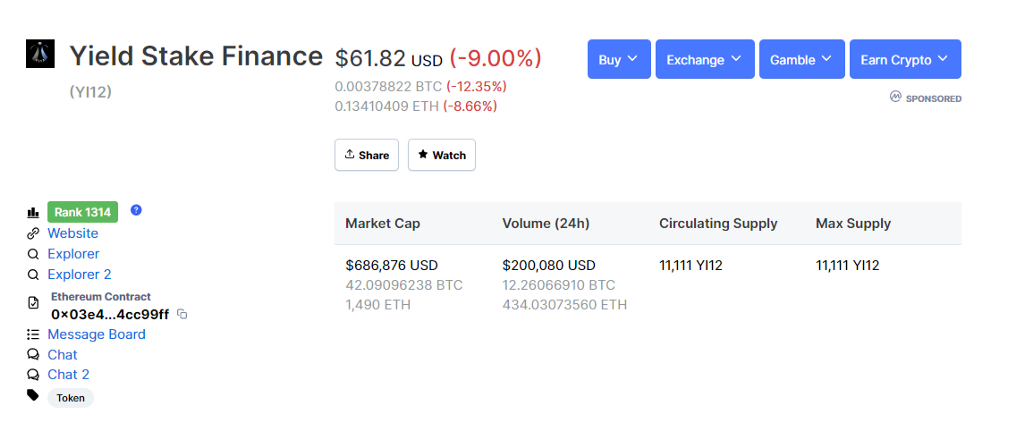The width and height of the screenshot is (1024, 439).
Task: Click the Ethereum contract document icon
Action: tap(33, 302)
